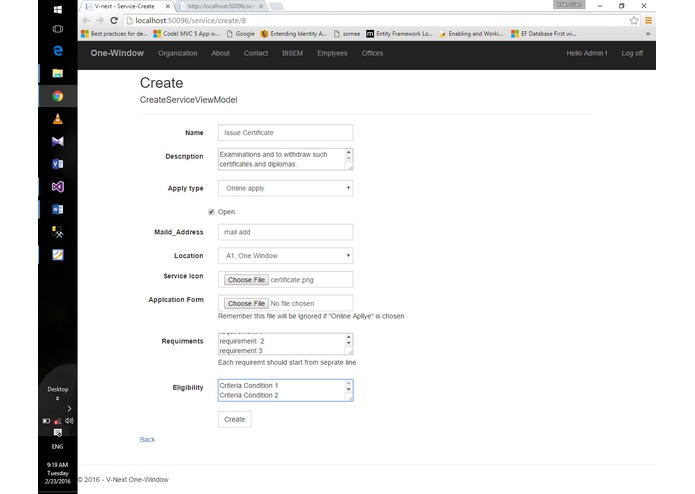Image resolution: width=695 pixels, height=494 pixels.
Task: Go to One-Window home brand link
Action: tap(117, 53)
